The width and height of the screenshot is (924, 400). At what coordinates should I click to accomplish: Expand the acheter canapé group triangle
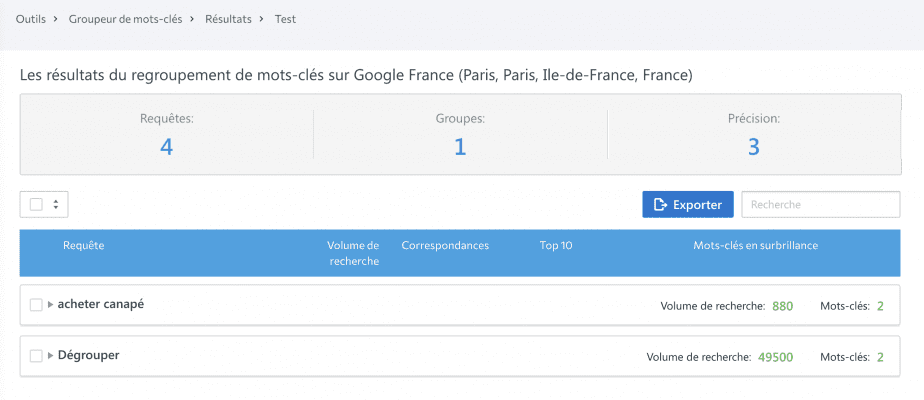[x=51, y=305]
